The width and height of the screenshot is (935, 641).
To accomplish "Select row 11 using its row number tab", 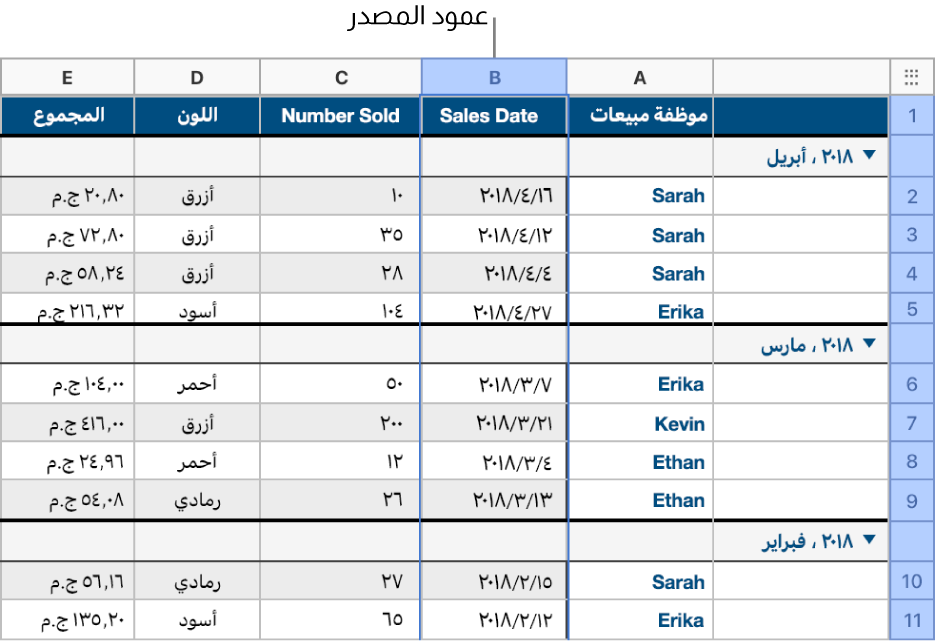I will coord(911,620).
